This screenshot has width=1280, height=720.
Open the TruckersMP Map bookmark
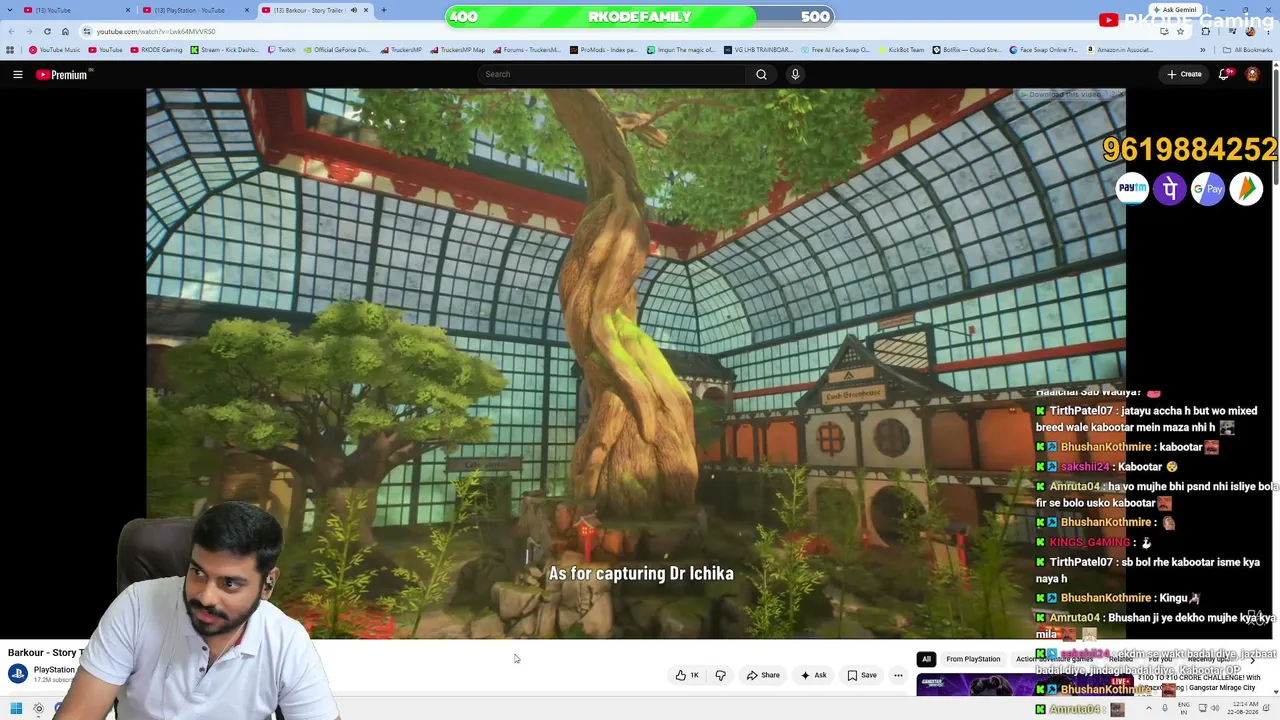pos(456,50)
